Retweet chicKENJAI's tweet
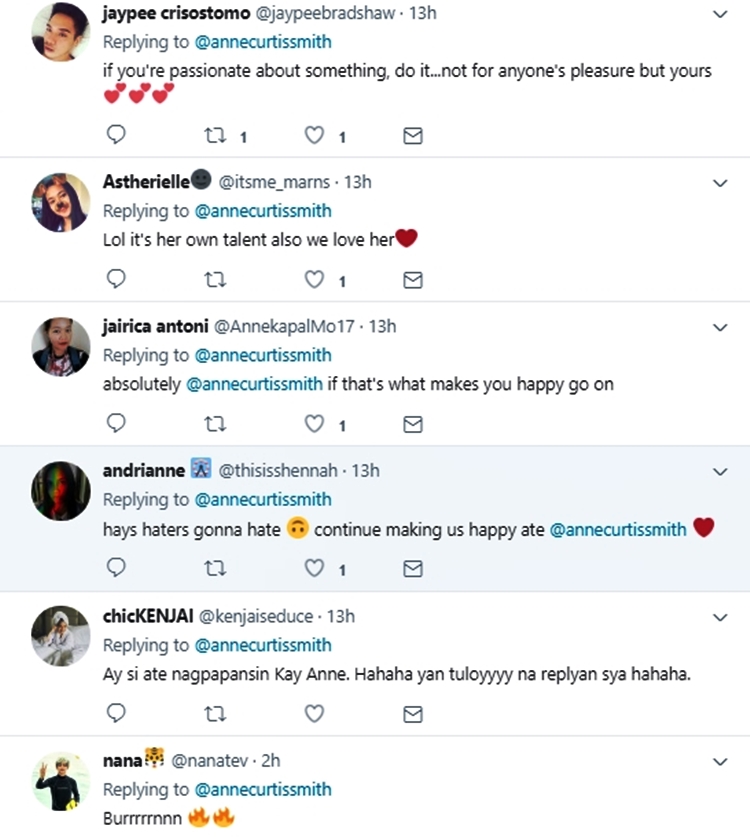Viewport: 750px width, 837px height. pyautogui.click(x=215, y=713)
